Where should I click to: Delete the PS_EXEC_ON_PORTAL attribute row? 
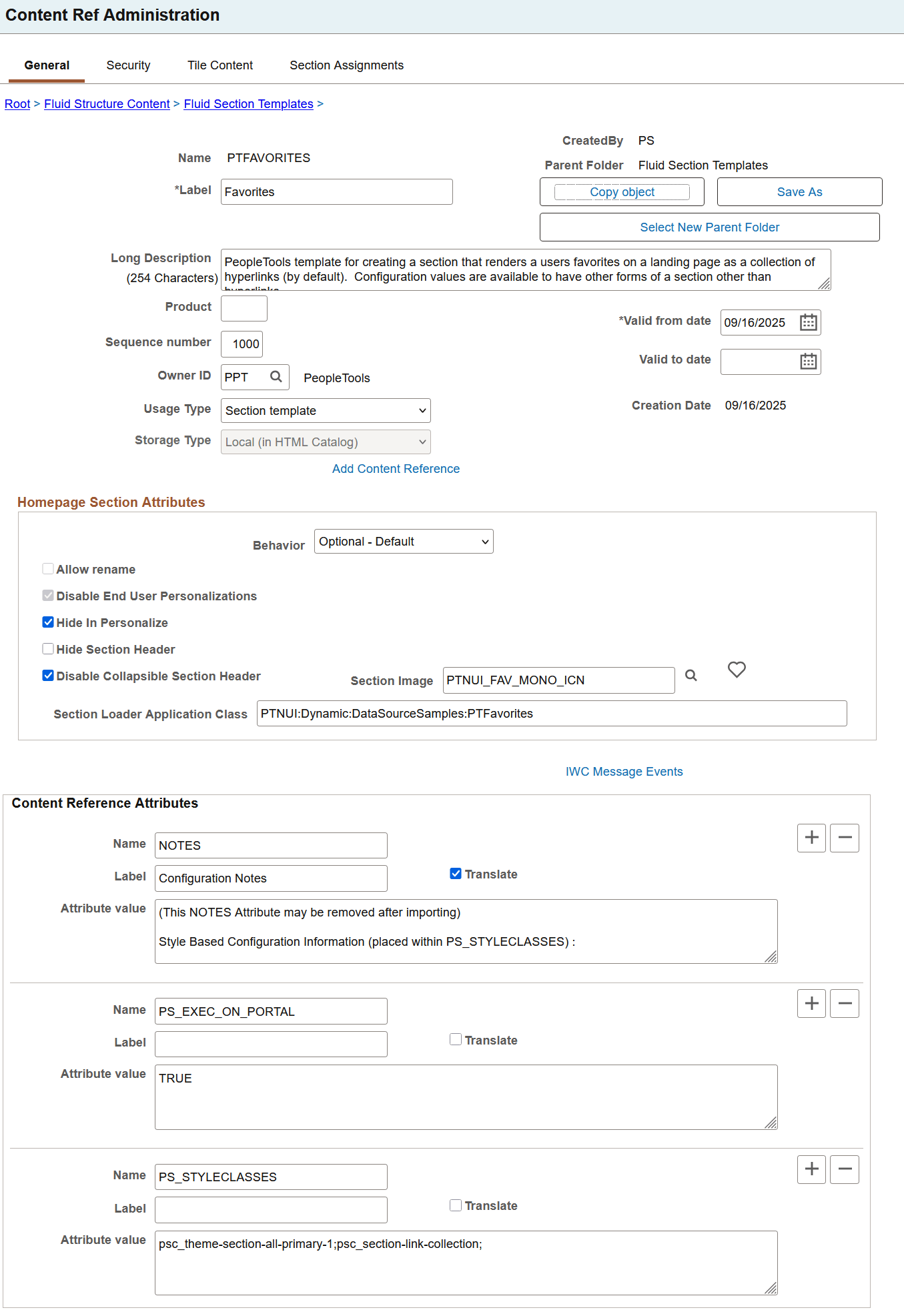pos(844,1003)
